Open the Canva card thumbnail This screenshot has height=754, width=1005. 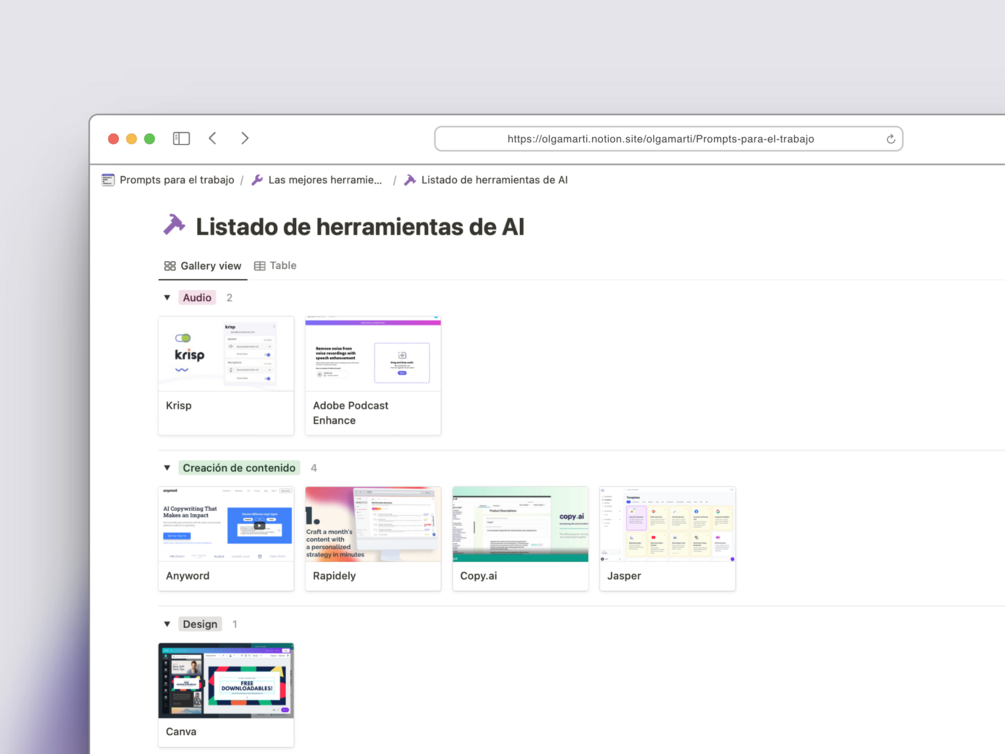[x=226, y=681]
